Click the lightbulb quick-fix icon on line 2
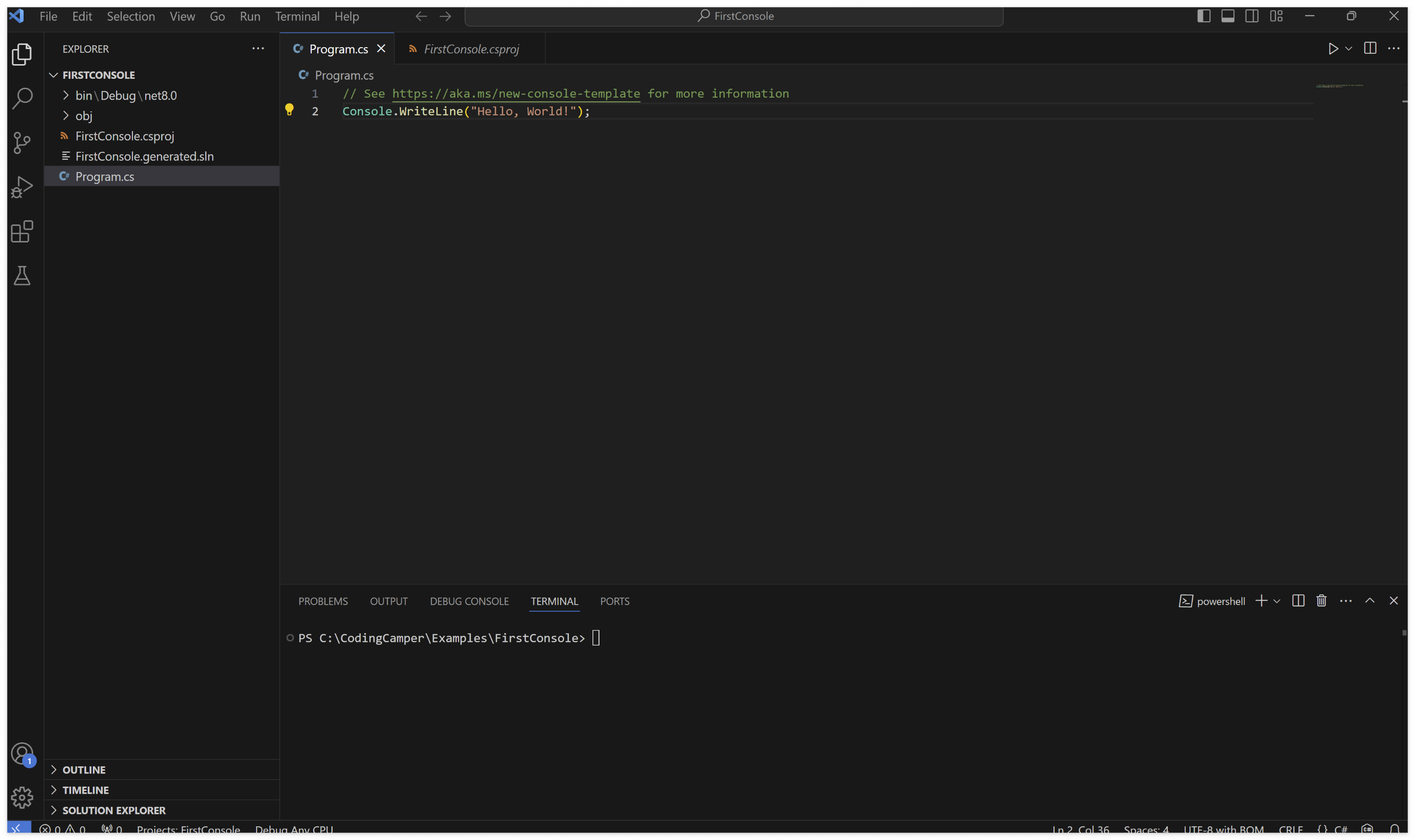Screen dimensions: 1415x840 [289, 110]
